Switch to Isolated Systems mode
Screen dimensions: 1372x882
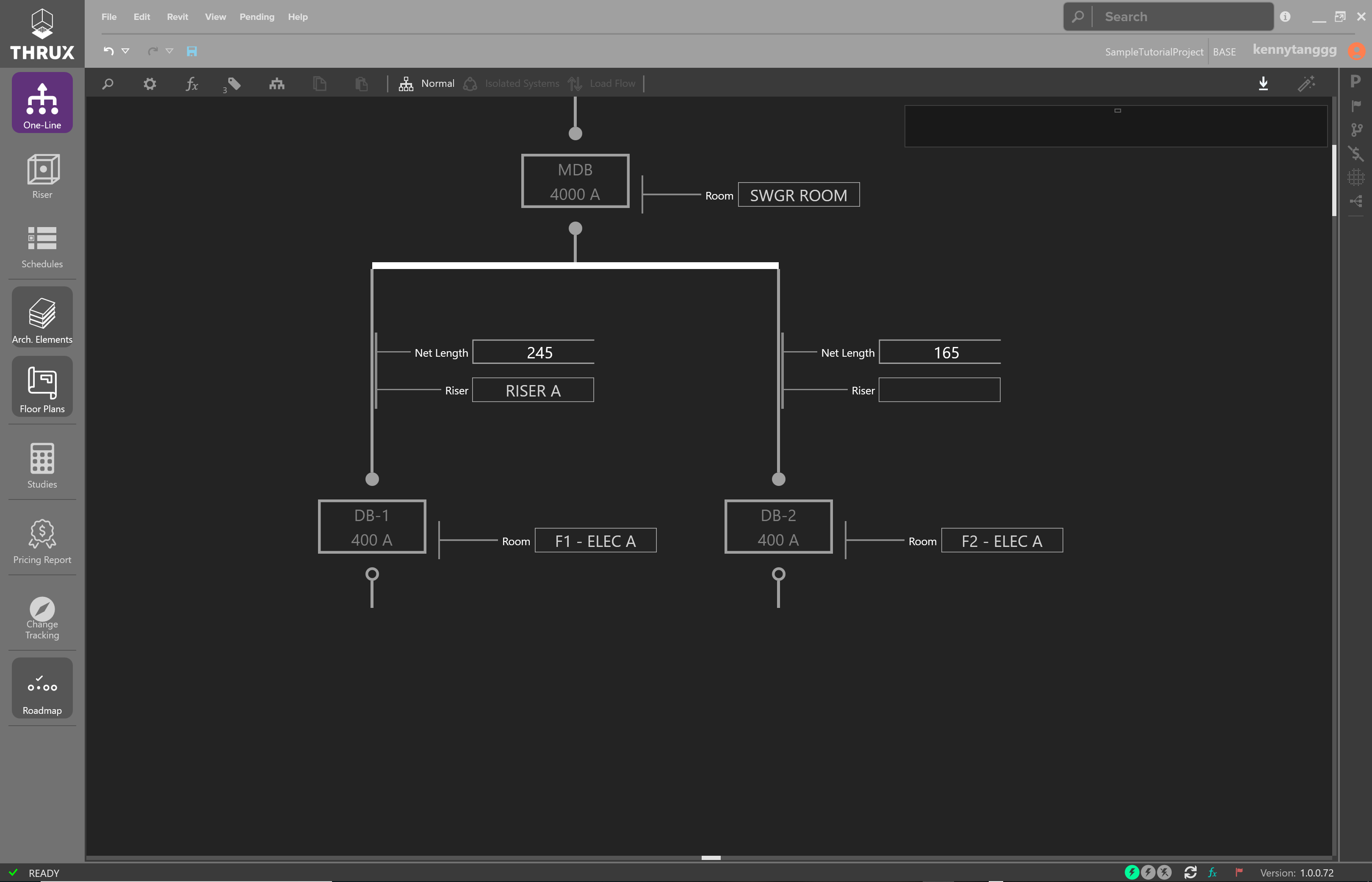point(511,83)
